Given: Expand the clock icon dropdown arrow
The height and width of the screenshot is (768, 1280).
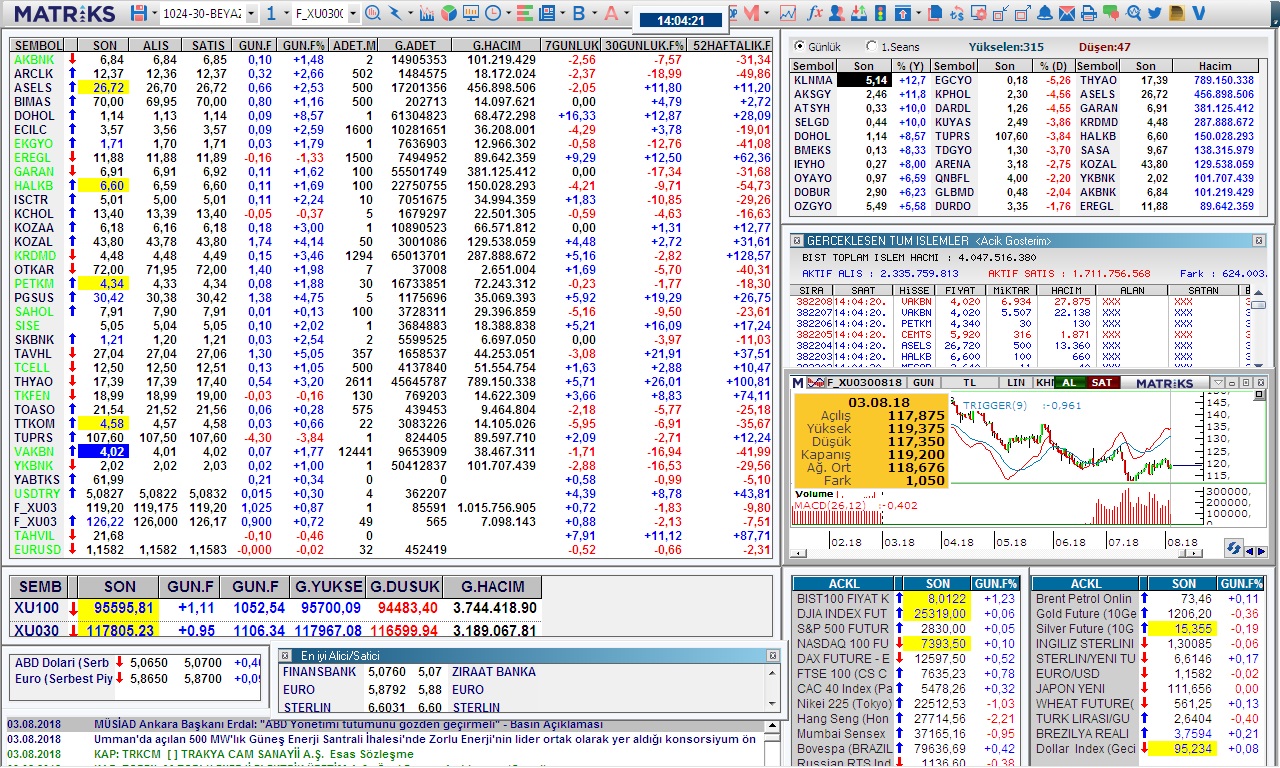Looking at the screenshot, I should click(507, 13).
